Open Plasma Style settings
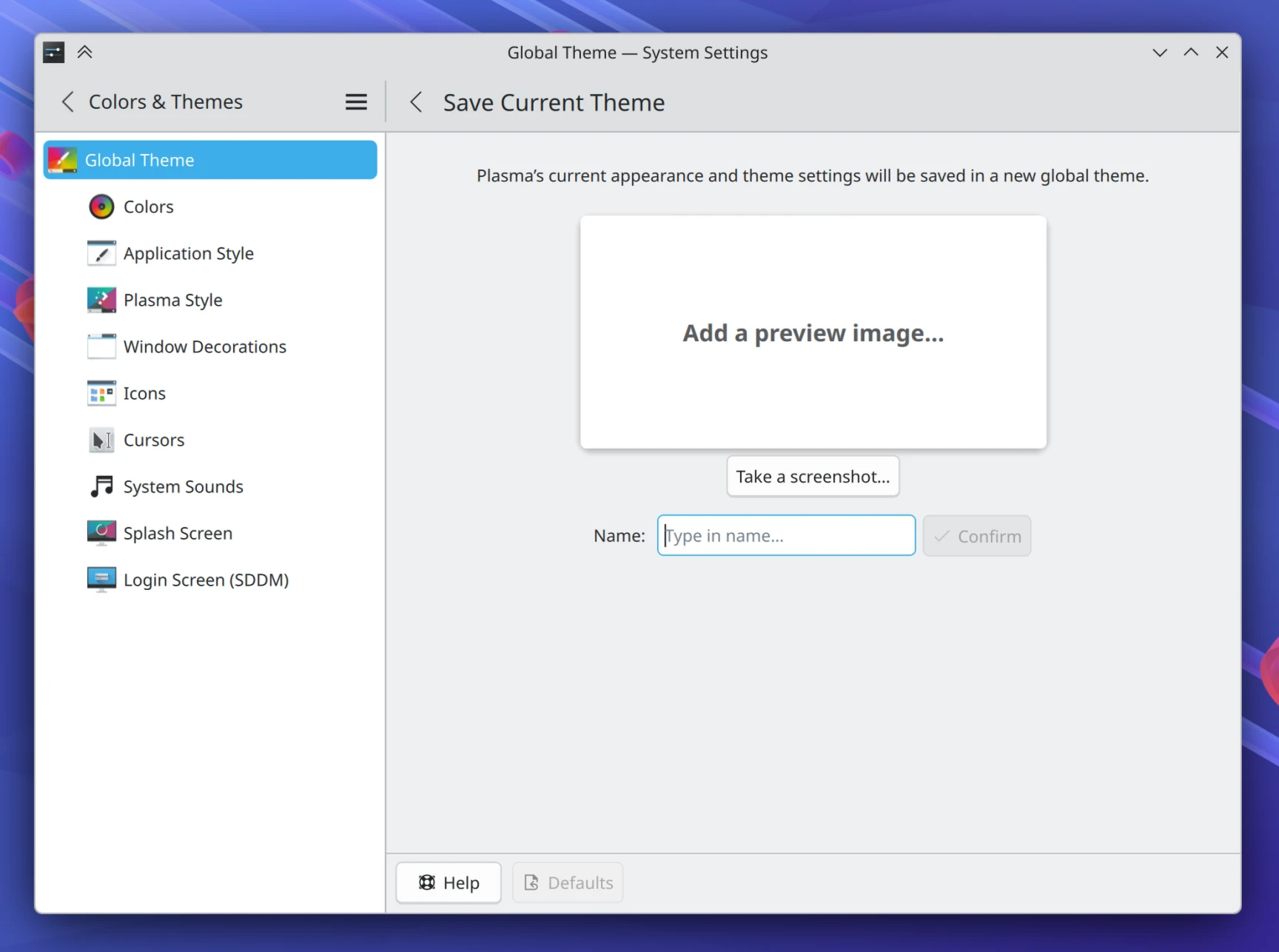 click(172, 300)
